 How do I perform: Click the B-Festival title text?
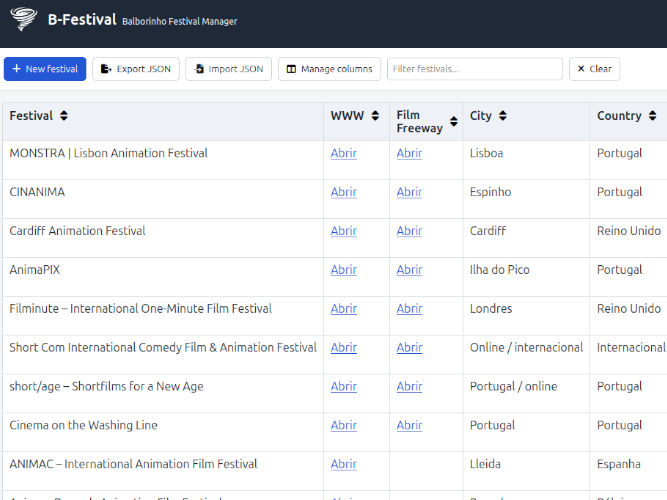(x=82, y=20)
